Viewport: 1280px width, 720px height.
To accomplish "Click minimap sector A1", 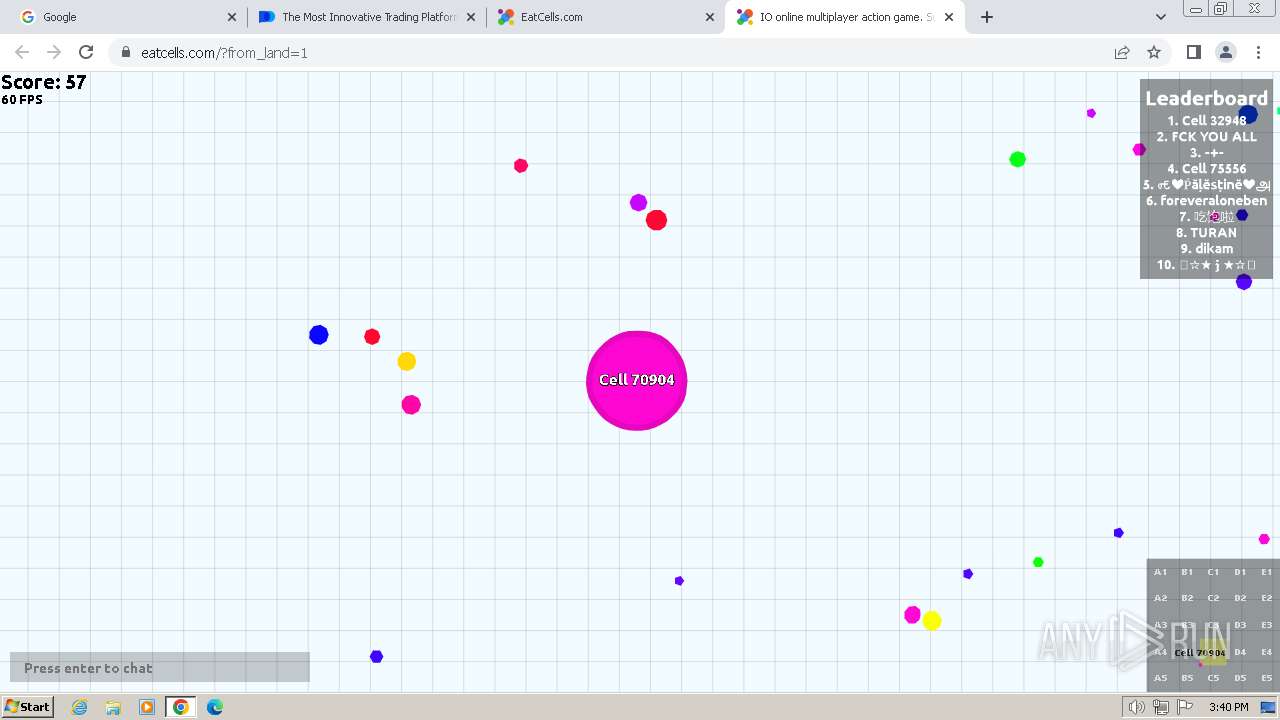I will (x=1160, y=572).
